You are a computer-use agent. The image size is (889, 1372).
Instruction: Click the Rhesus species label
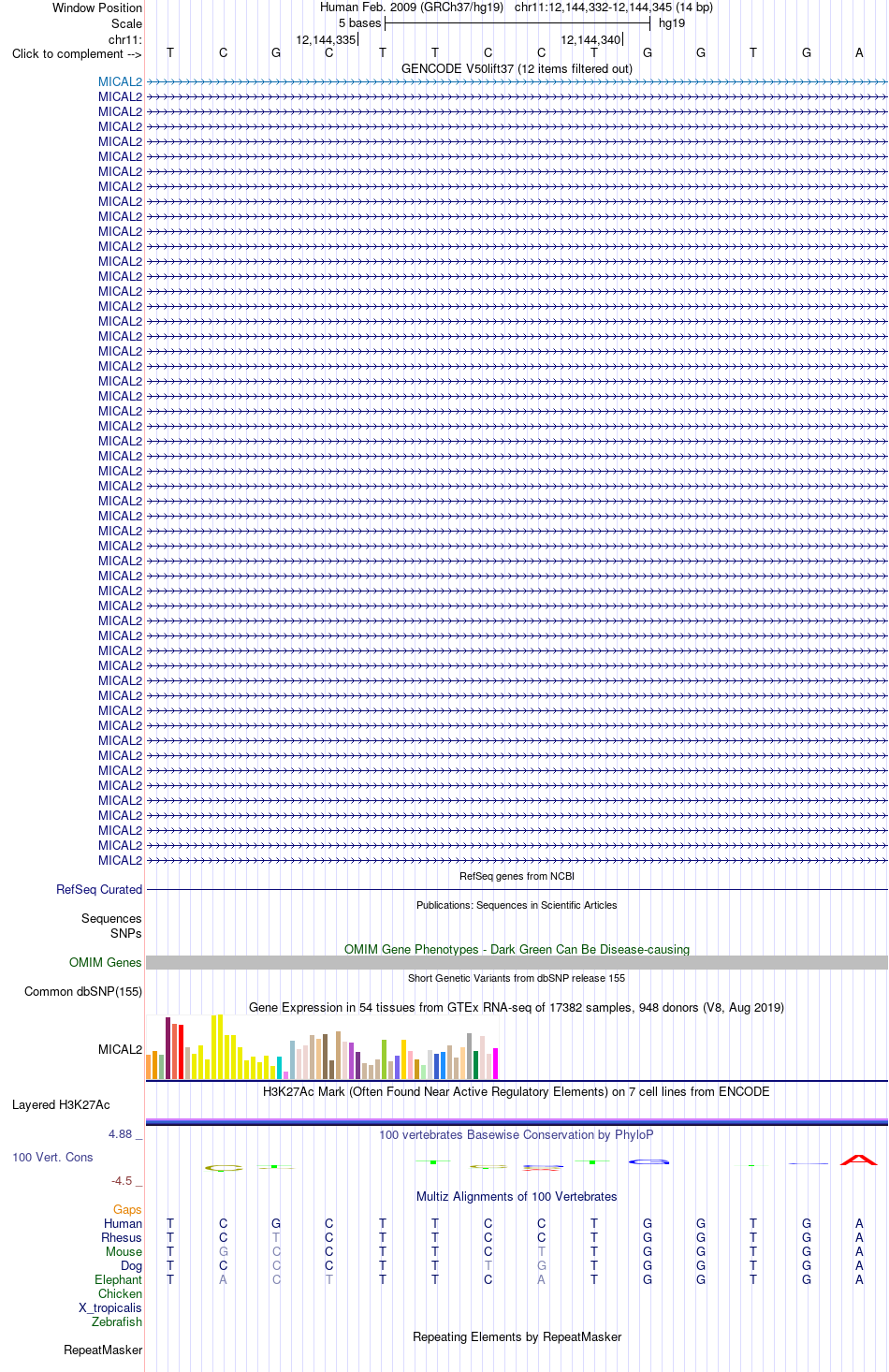pos(122,1237)
